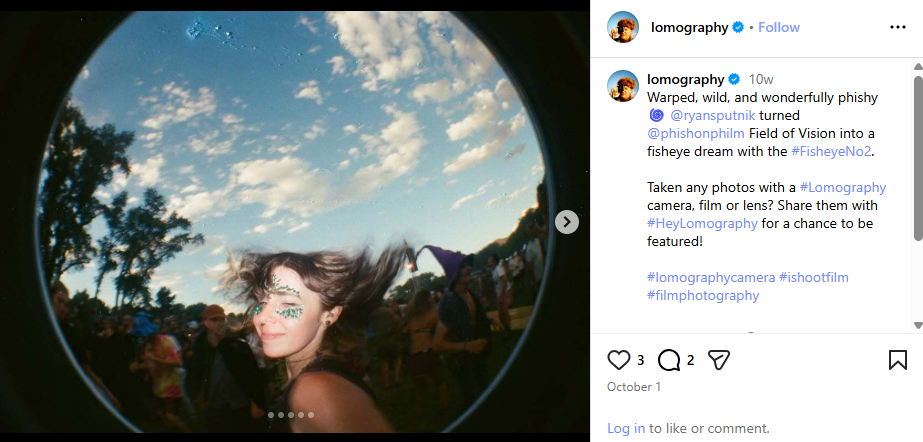Viewport: 923px width, 442px height.
Task: Select the last carousel dot indicator
Action: coord(311,414)
